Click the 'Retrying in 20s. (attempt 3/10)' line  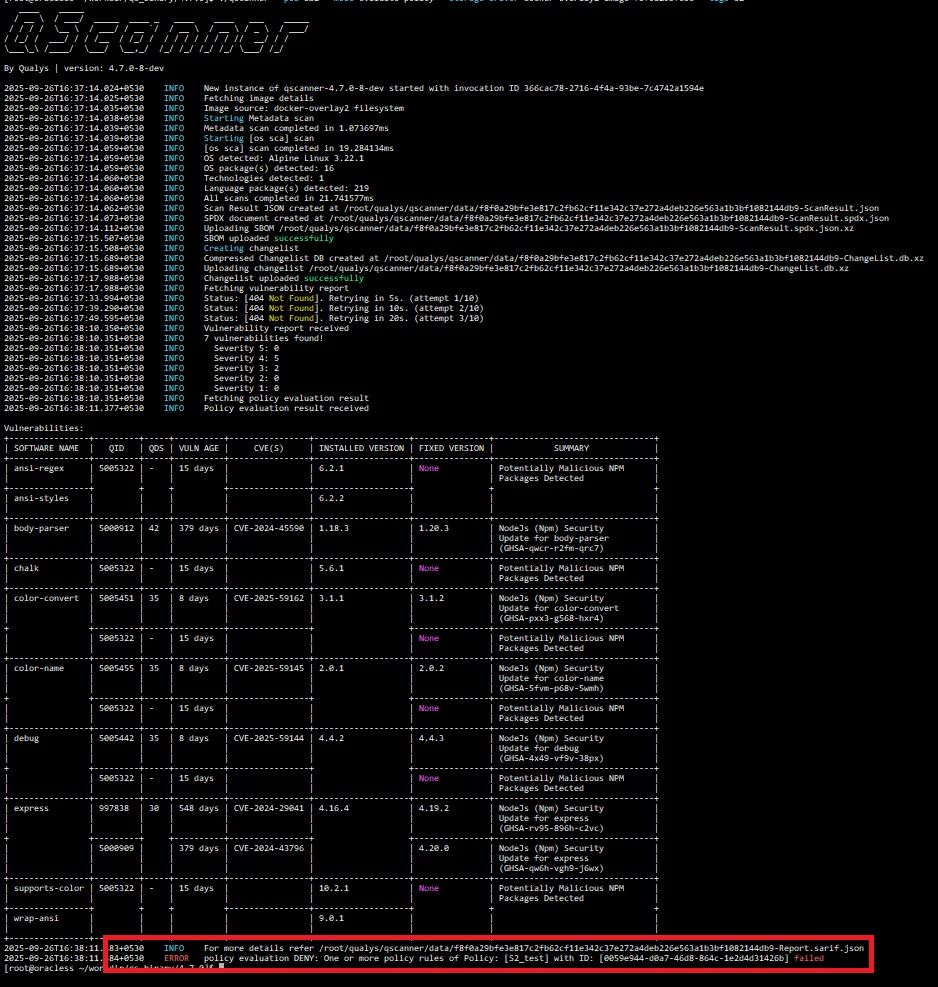[x=343, y=319]
